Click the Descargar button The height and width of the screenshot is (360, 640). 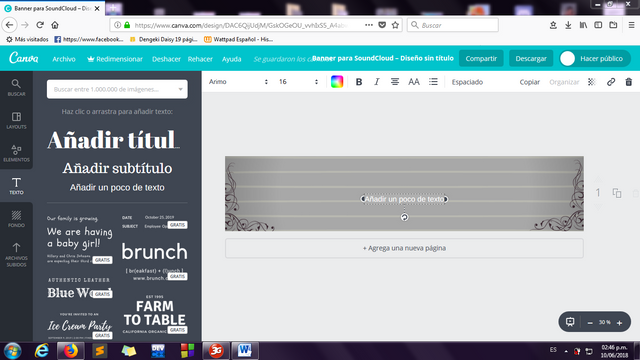[x=531, y=58]
